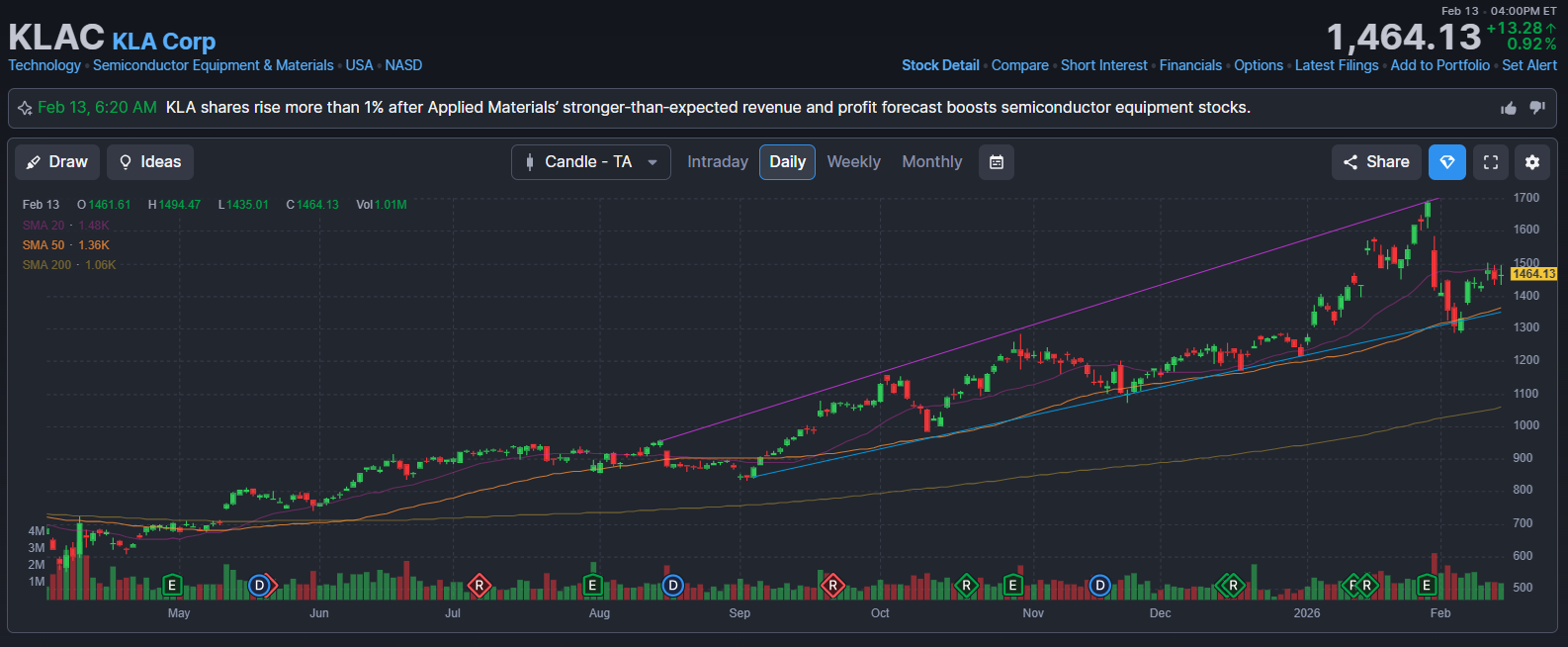Open the Short Interest link
The width and height of the screenshot is (1568, 647).
point(1104,65)
